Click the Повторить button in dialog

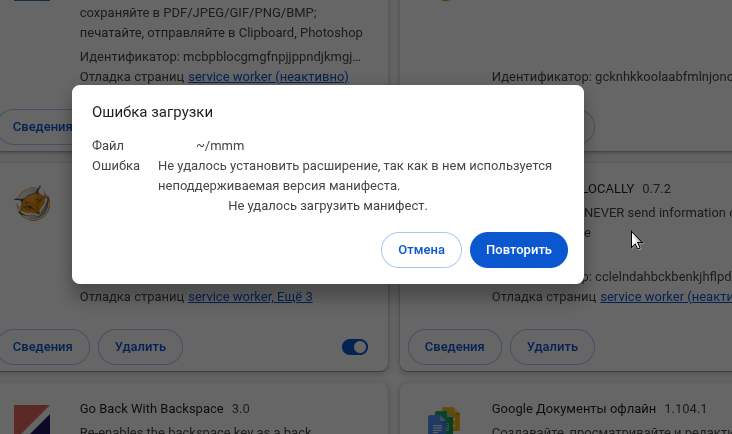pos(519,250)
